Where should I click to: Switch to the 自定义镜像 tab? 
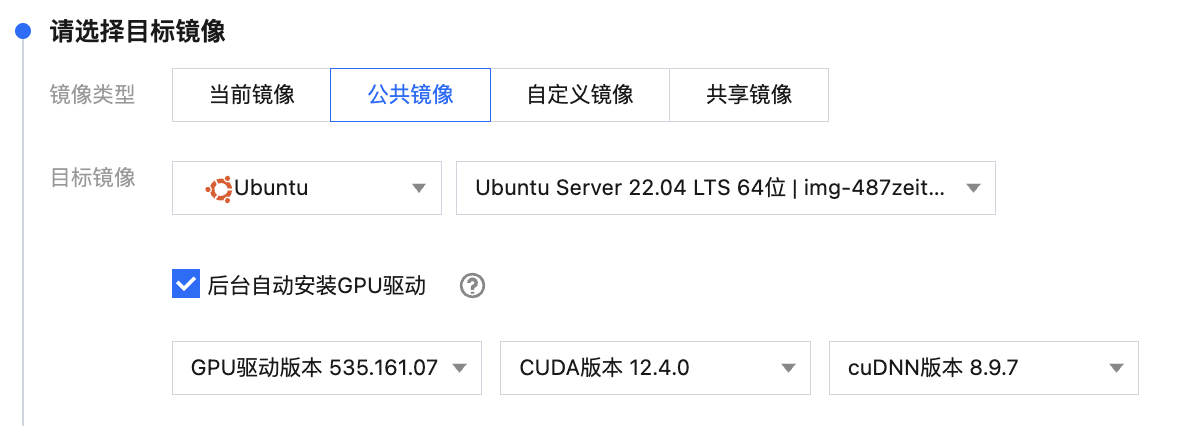[x=579, y=95]
